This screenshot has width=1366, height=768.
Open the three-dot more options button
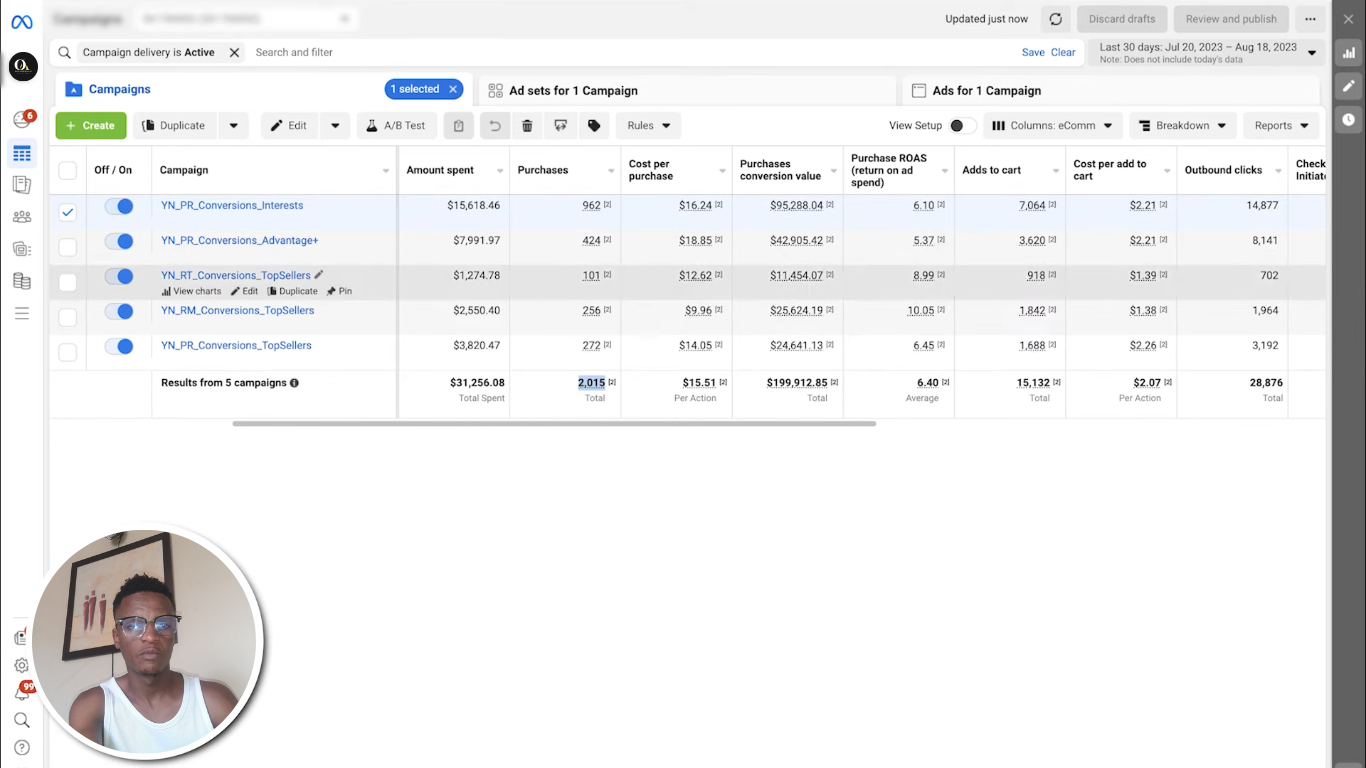point(1310,19)
